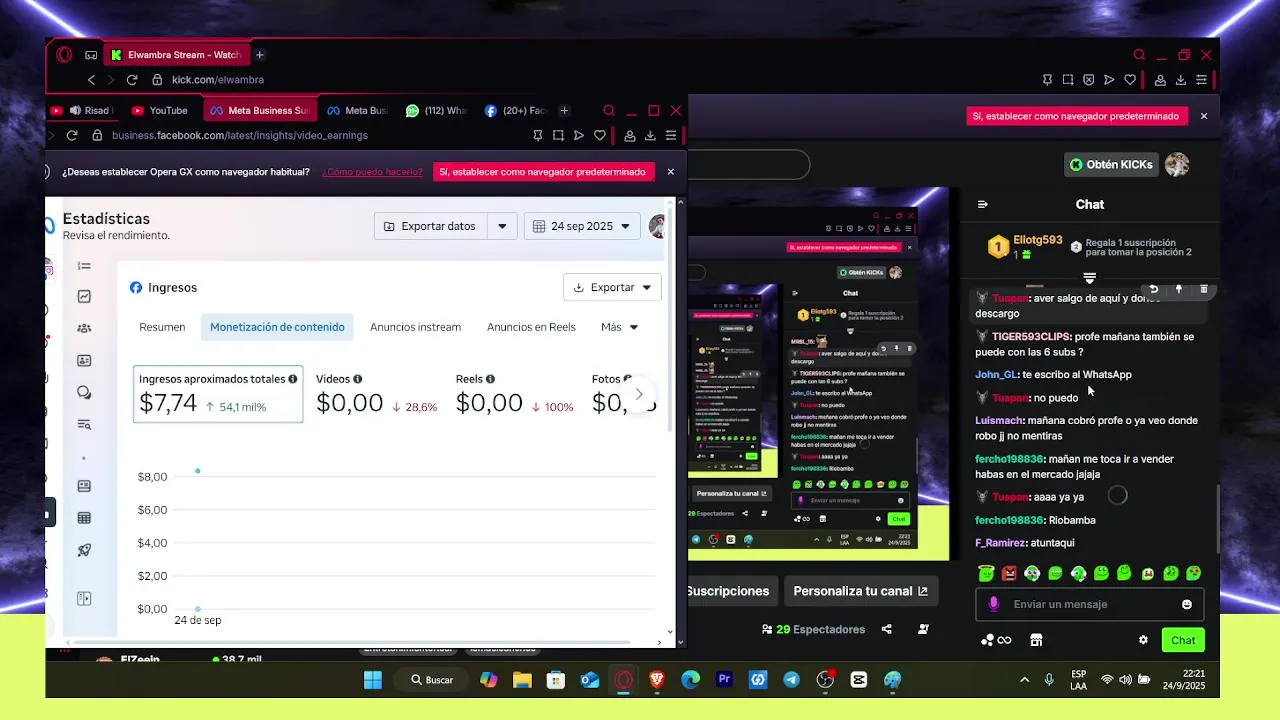Delete the hovered Tuspar chat message

[1203, 289]
